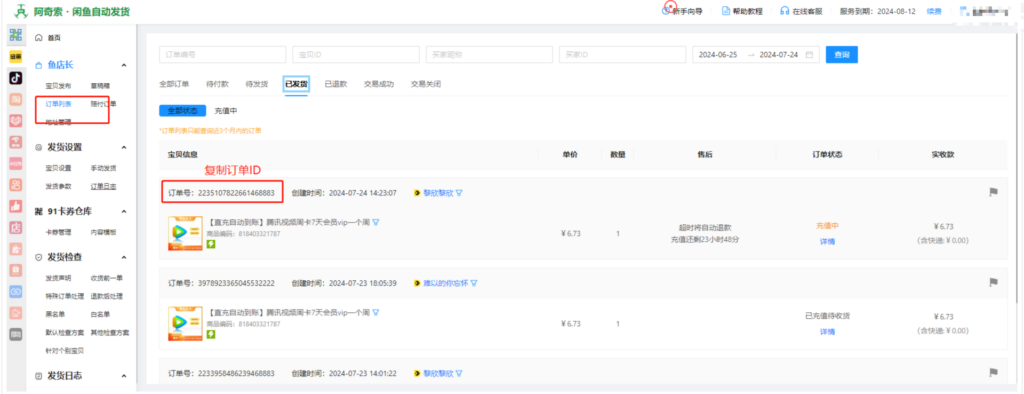Screen dimensions: 1024x394
Task: Open the 交易关闭 tab
Action: point(426,84)
